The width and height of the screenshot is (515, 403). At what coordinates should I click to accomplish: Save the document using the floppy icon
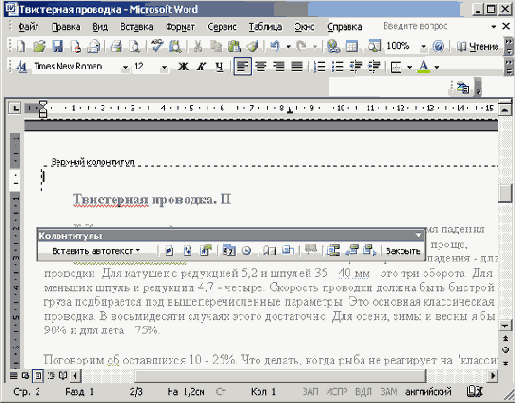(58, 46)
